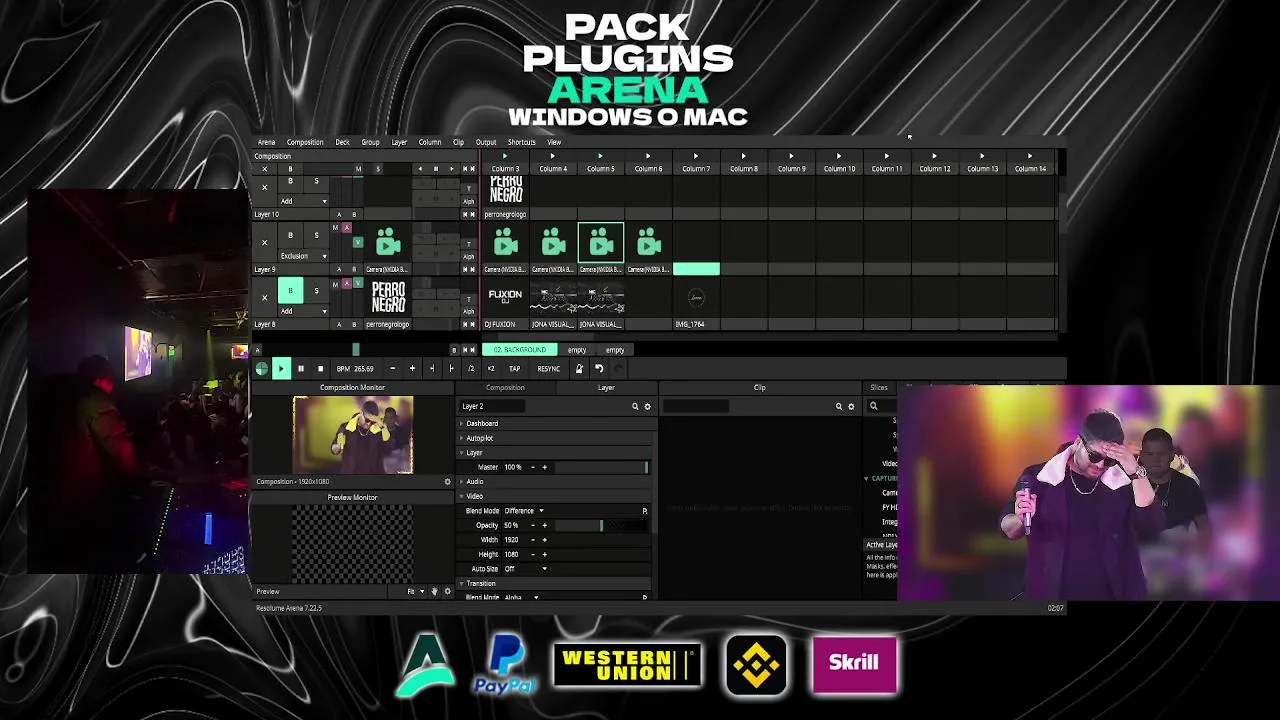Click the Layer 2 name field
Viewport: 1280px width, 720px height.
tap(492, 407)
